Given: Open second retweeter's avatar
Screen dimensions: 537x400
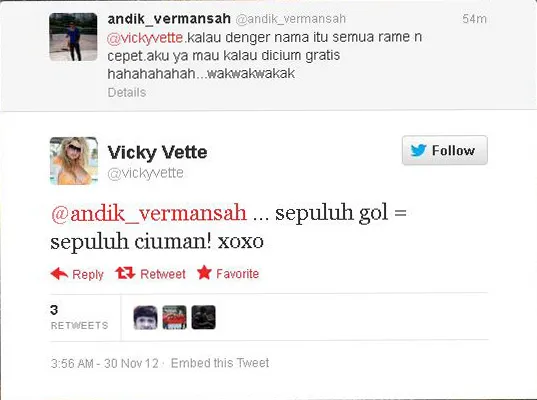Looking at the screenshot, I should tap(174, 317).
